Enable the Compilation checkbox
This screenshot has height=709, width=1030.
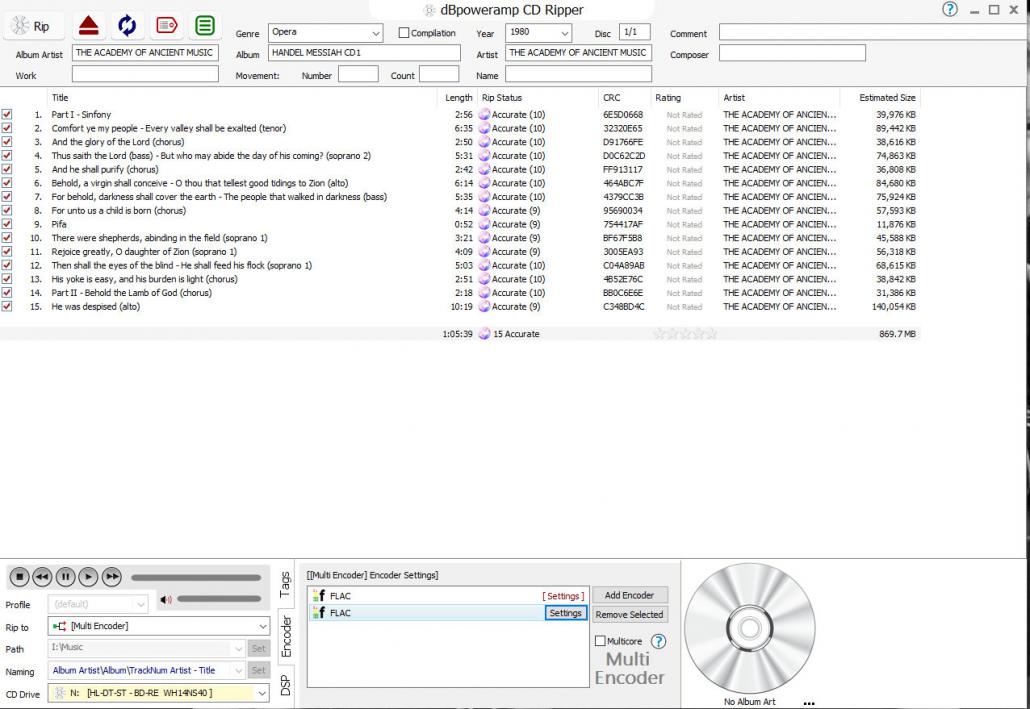point(404,33)
